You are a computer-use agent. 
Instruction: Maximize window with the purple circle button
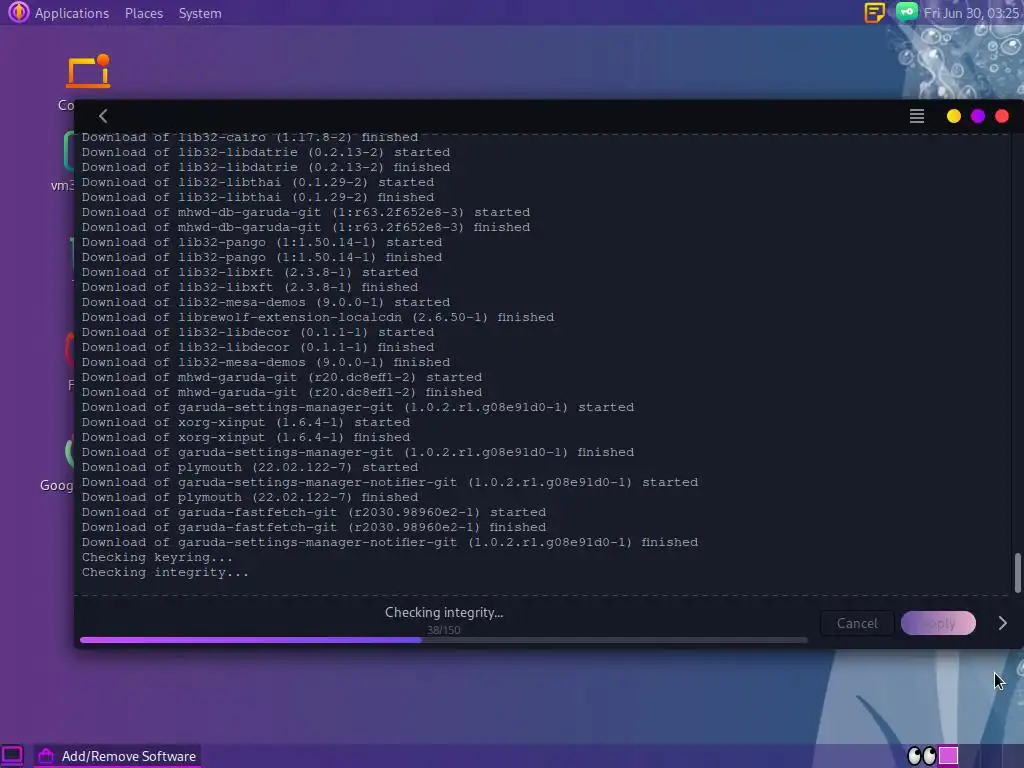978,116
